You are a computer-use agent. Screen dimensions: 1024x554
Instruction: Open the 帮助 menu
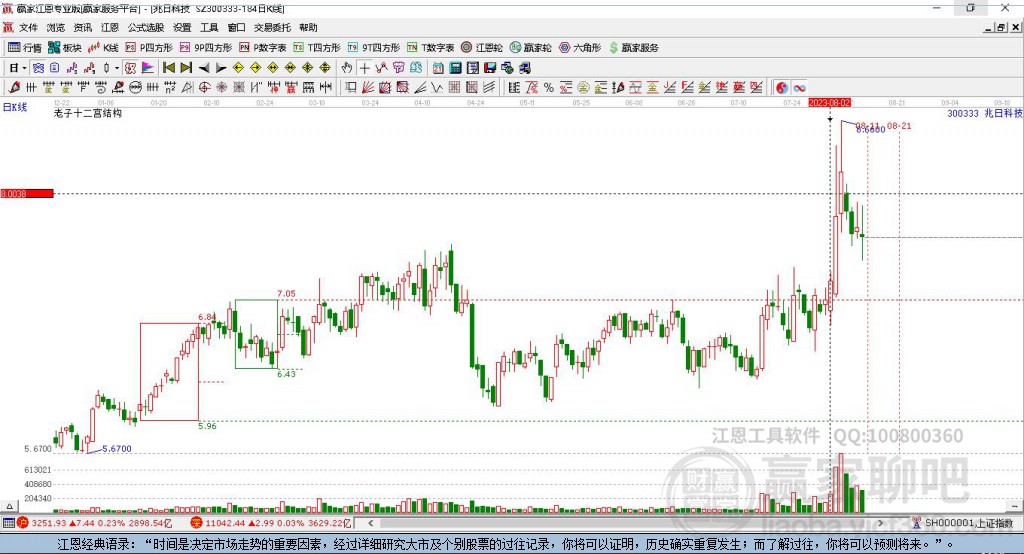[x=308, y=27]
